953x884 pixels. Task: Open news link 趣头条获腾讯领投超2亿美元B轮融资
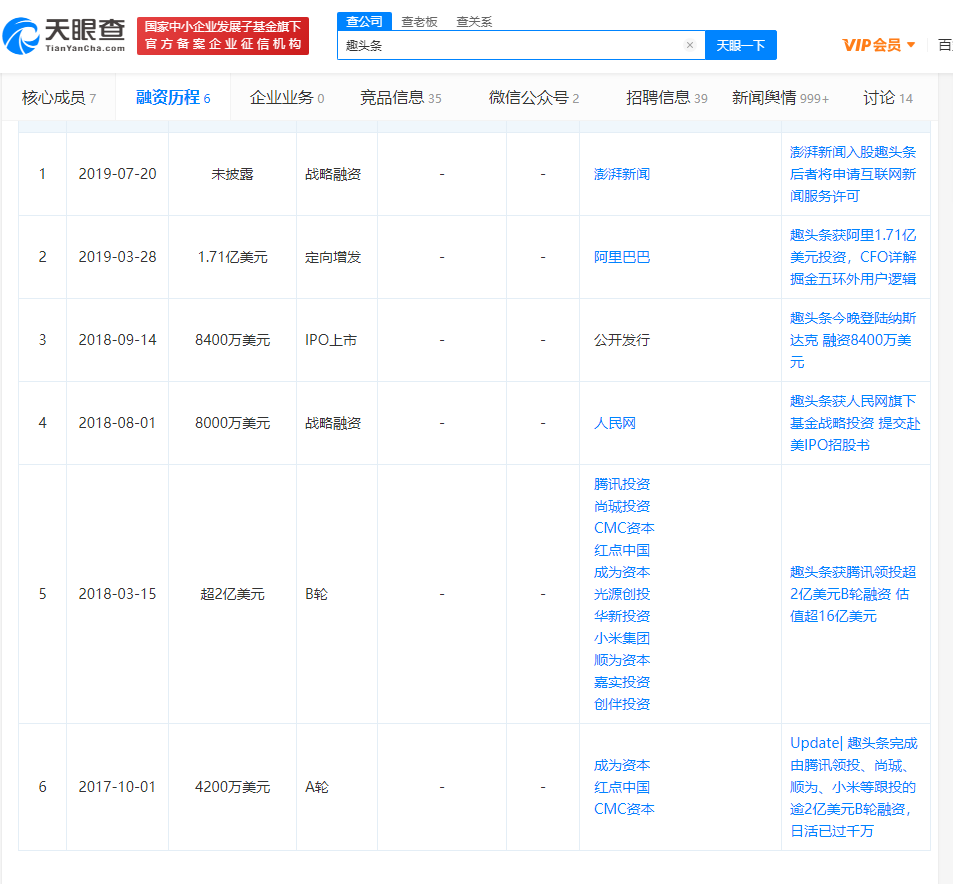pyautogui.click(x=853, y=594)
